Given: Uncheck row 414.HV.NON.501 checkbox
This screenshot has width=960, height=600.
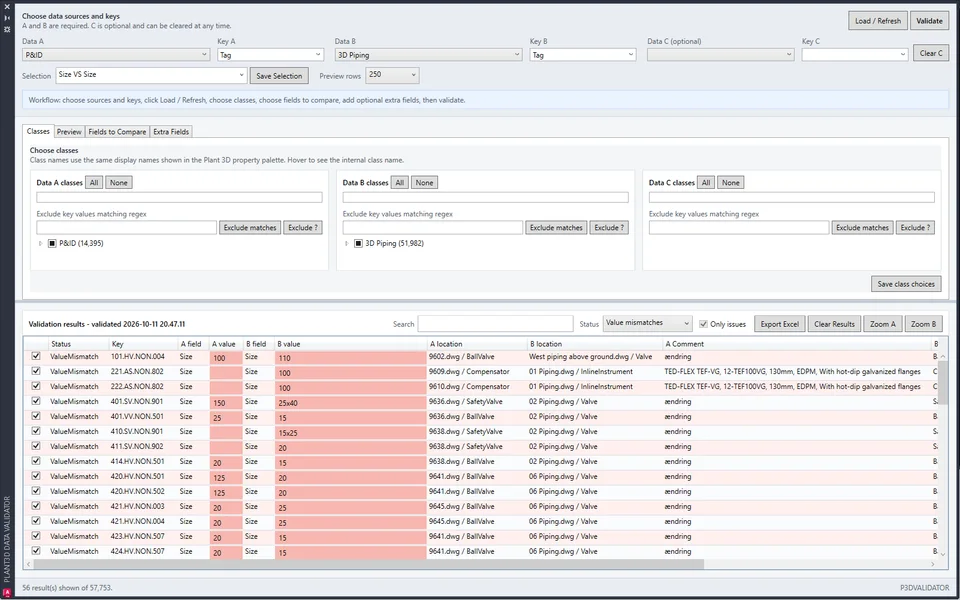Looking at the screenshot, I should [36, 461].
